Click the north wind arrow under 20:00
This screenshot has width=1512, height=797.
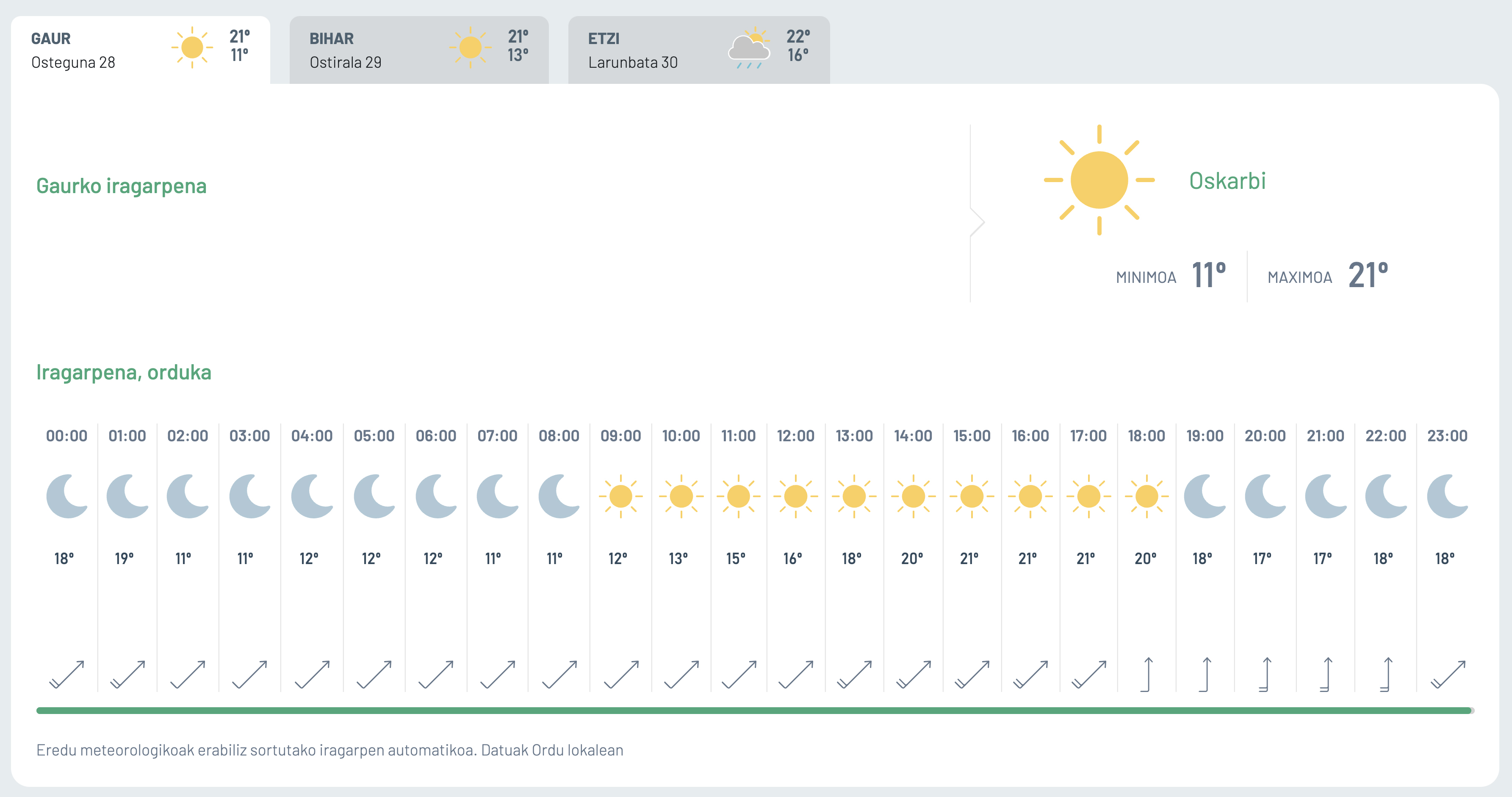pos(1266,674)
